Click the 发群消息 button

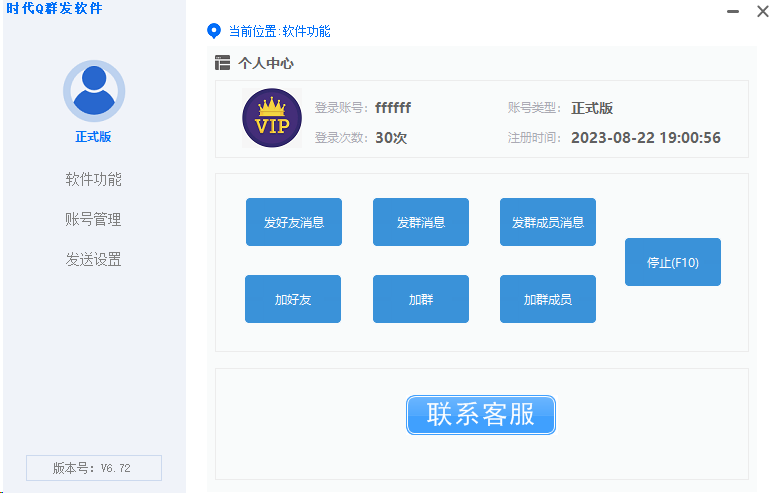point(420,222)
